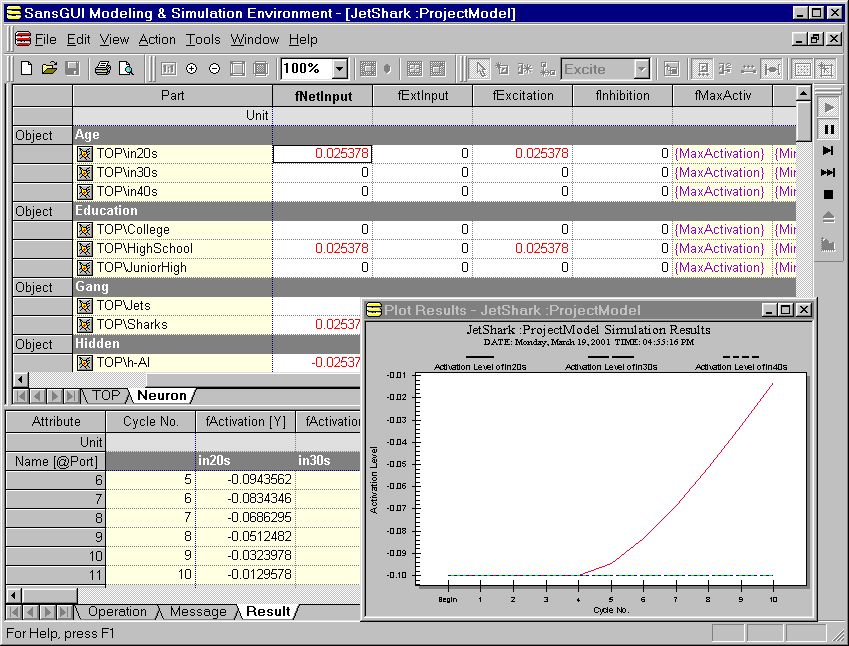Switch to the Message tab
The image size is (849, 646).
point(196,612)
